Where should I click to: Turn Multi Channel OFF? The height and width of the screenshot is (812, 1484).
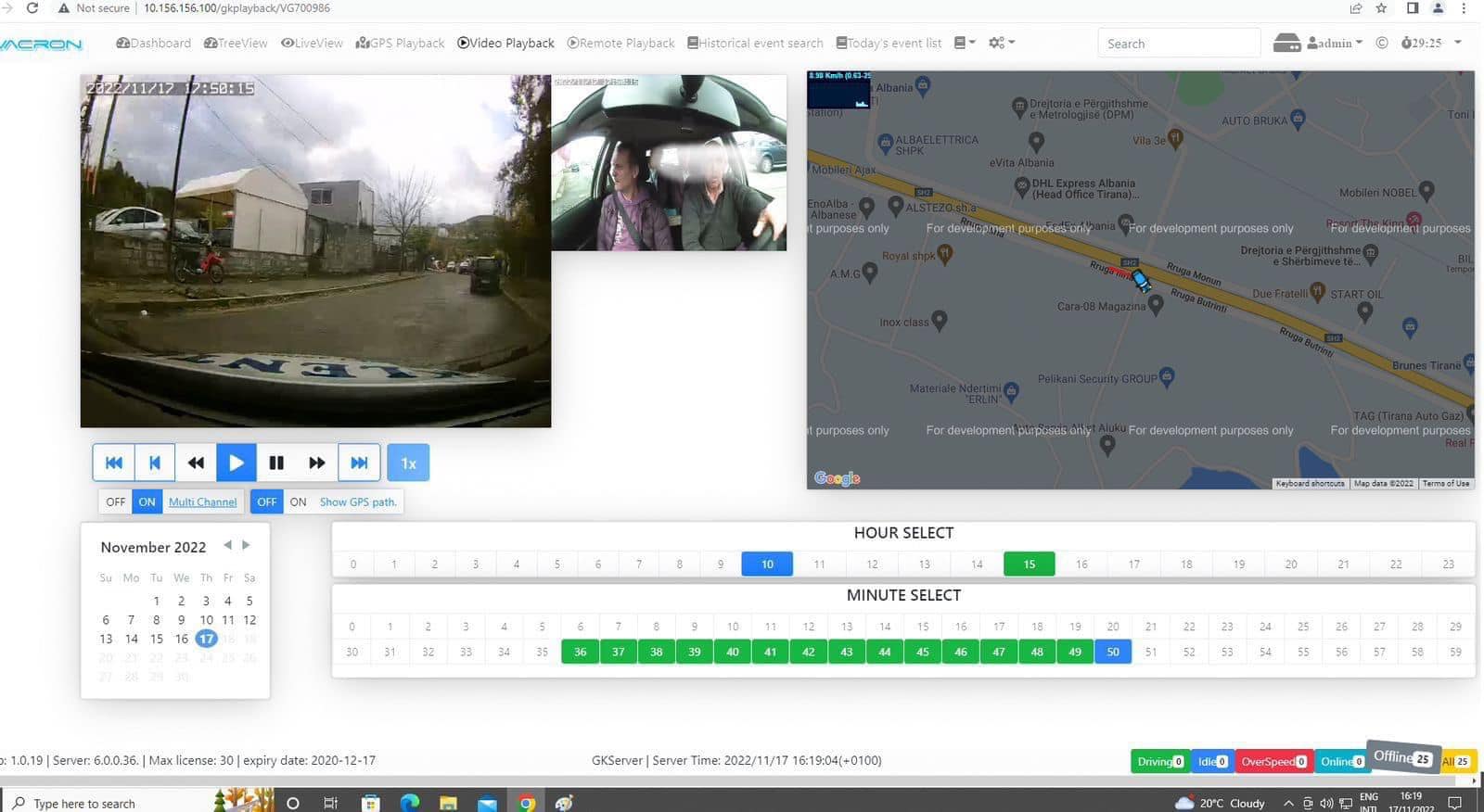pos(116,501)
